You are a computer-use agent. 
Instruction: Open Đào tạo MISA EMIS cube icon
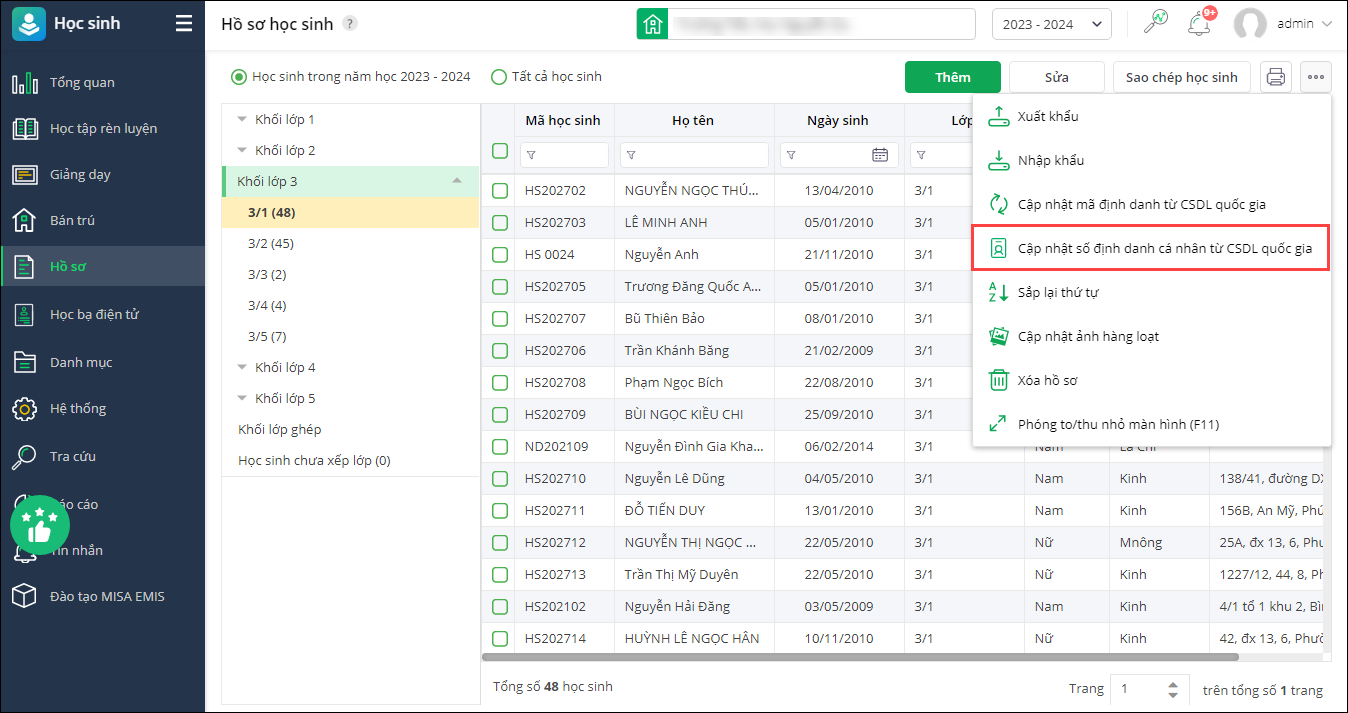click(x=25, y=597)
